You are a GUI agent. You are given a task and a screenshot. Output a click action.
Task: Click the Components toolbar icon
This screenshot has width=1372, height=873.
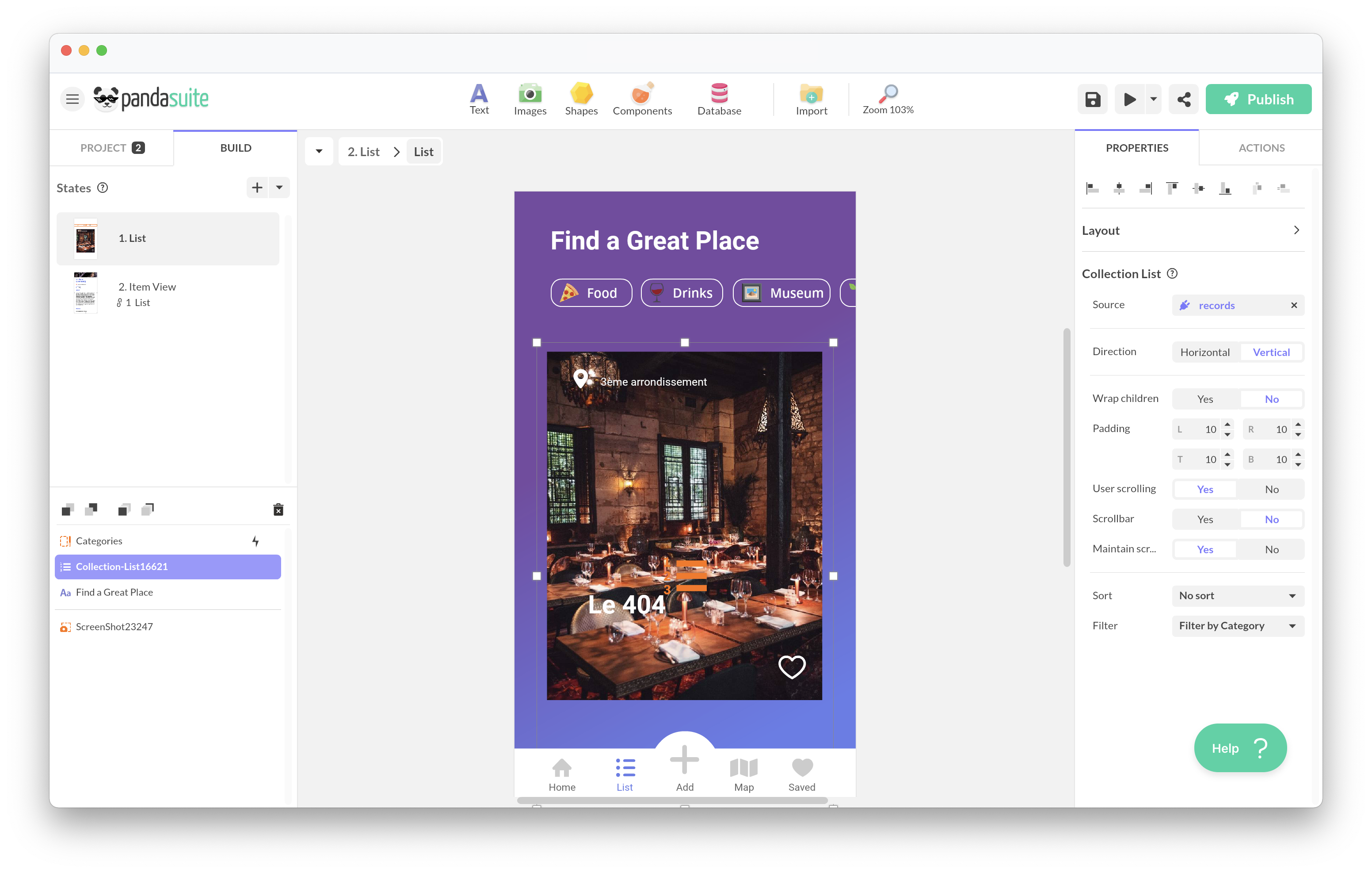[642, 94]
